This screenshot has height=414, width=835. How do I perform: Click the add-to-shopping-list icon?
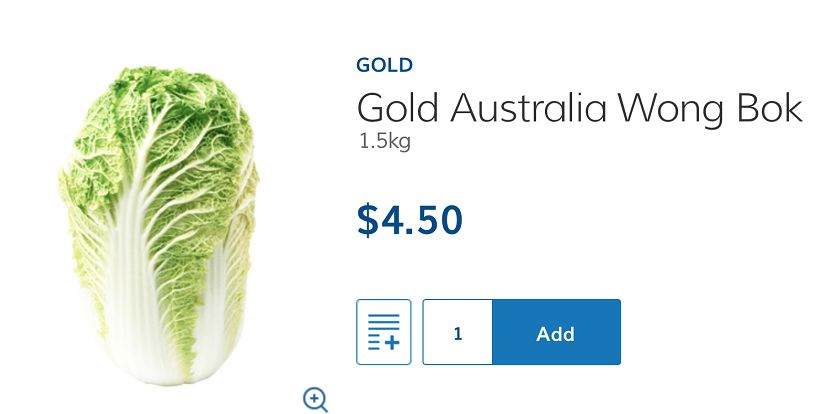tap(383, 332)
